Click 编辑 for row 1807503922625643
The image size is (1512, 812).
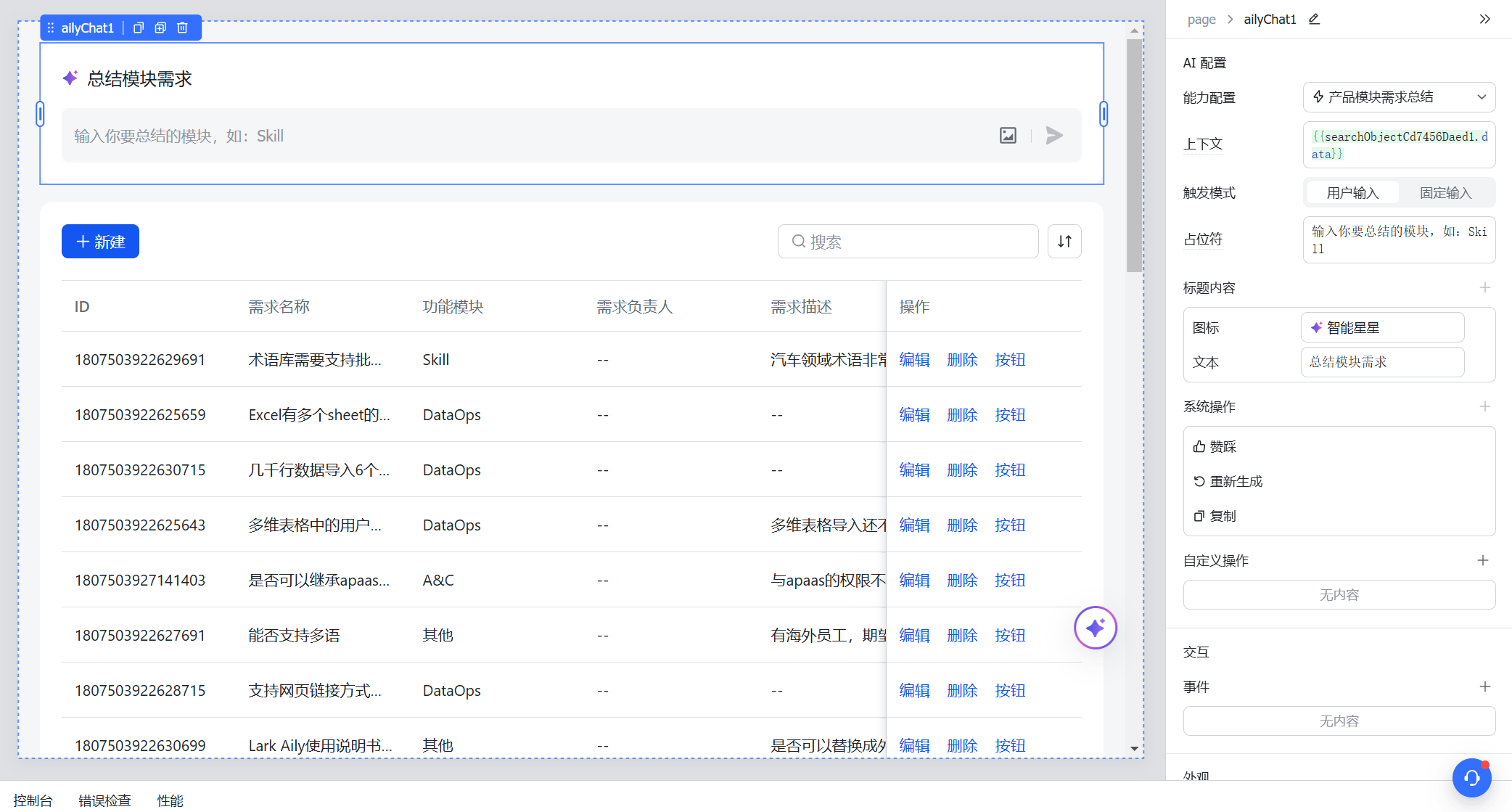[x=914, y=525]
